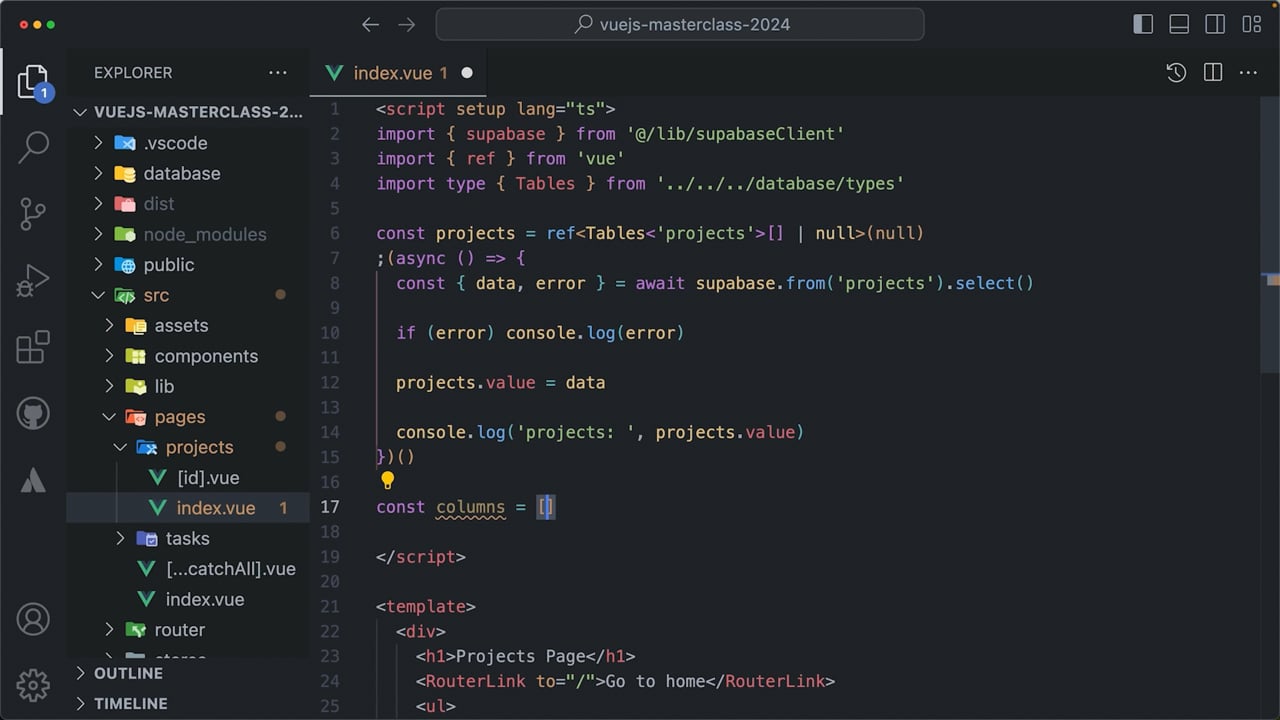Viewport: 1280px width, 720px height.
Task: Go forward with the right arrow
Action: click(x=406, y=25)
